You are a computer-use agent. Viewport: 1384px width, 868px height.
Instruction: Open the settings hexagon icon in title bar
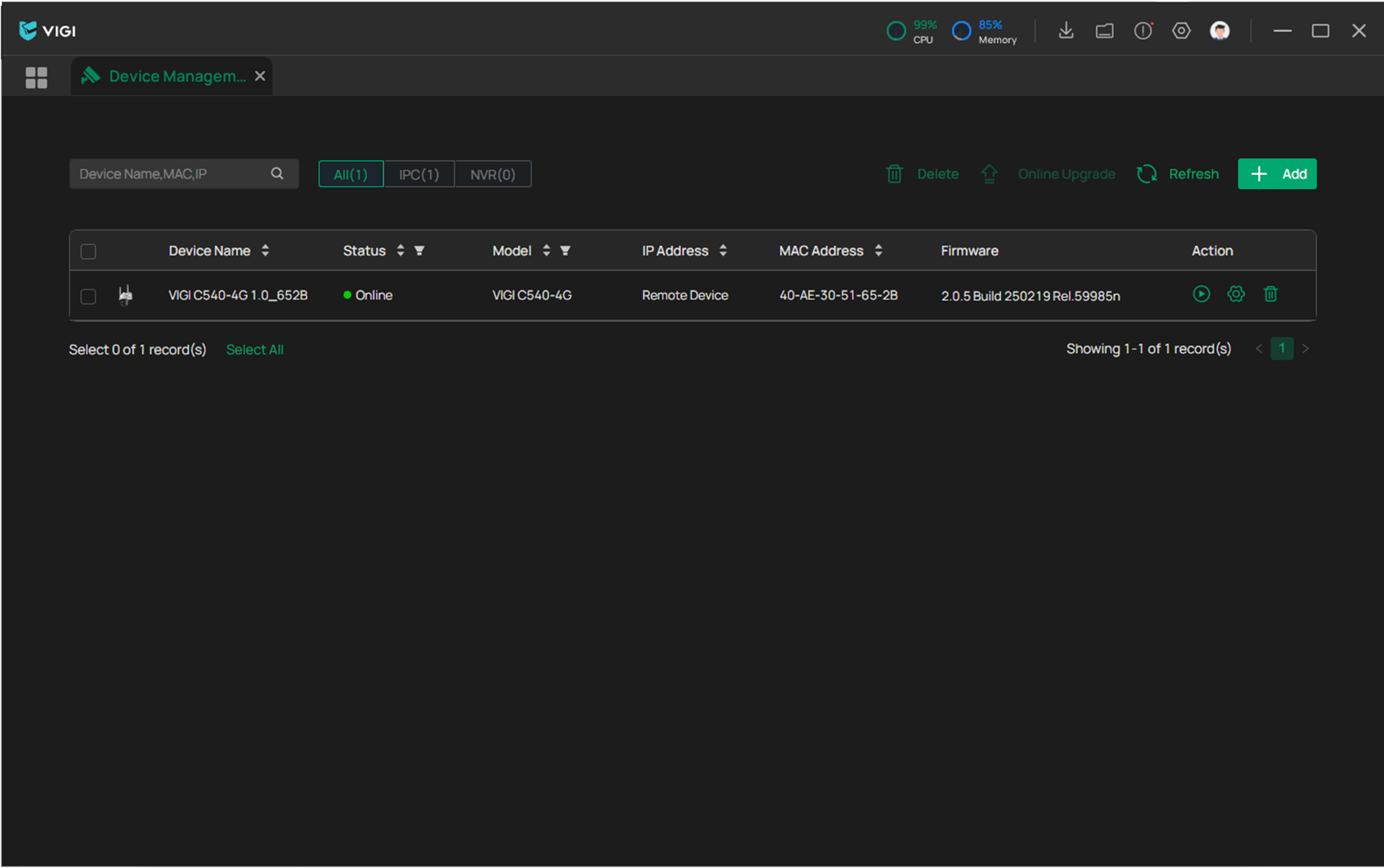point(1181,30)
